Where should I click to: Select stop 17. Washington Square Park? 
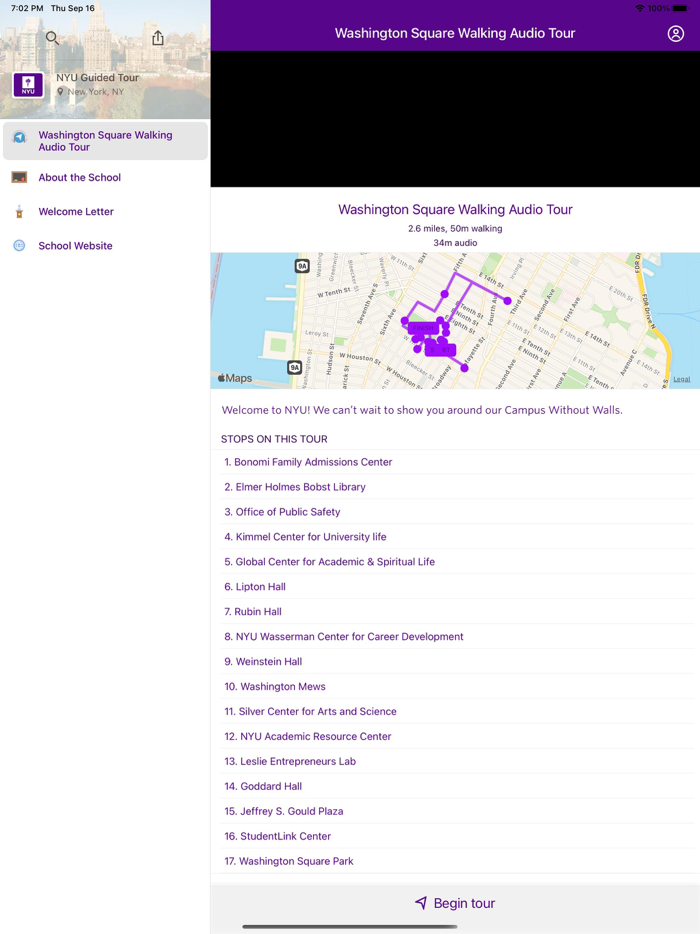[455, 861]
